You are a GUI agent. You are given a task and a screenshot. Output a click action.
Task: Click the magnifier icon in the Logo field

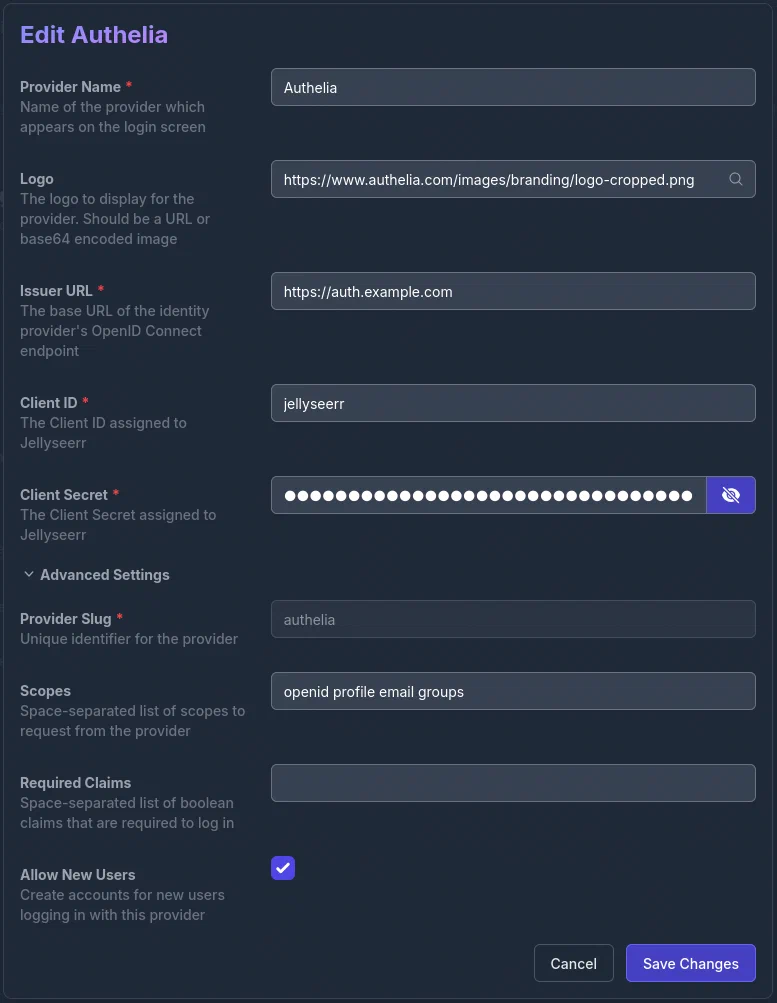click(736, 179)
